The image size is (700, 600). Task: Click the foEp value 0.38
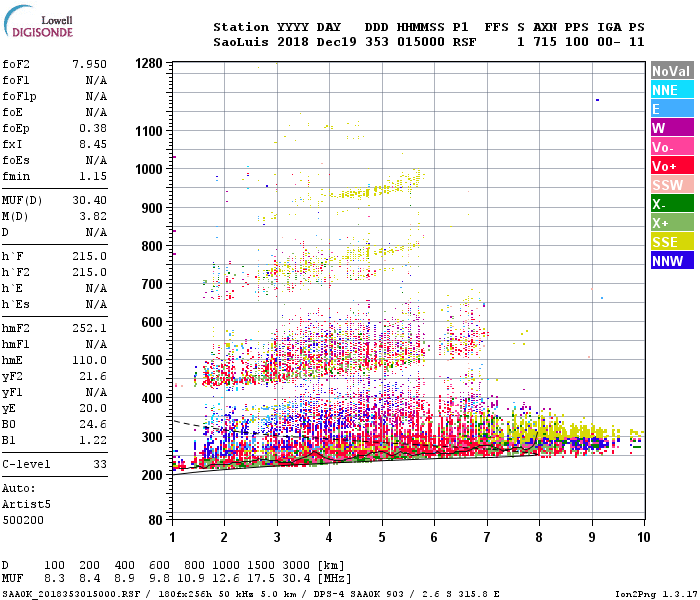(x=93, y=129)
